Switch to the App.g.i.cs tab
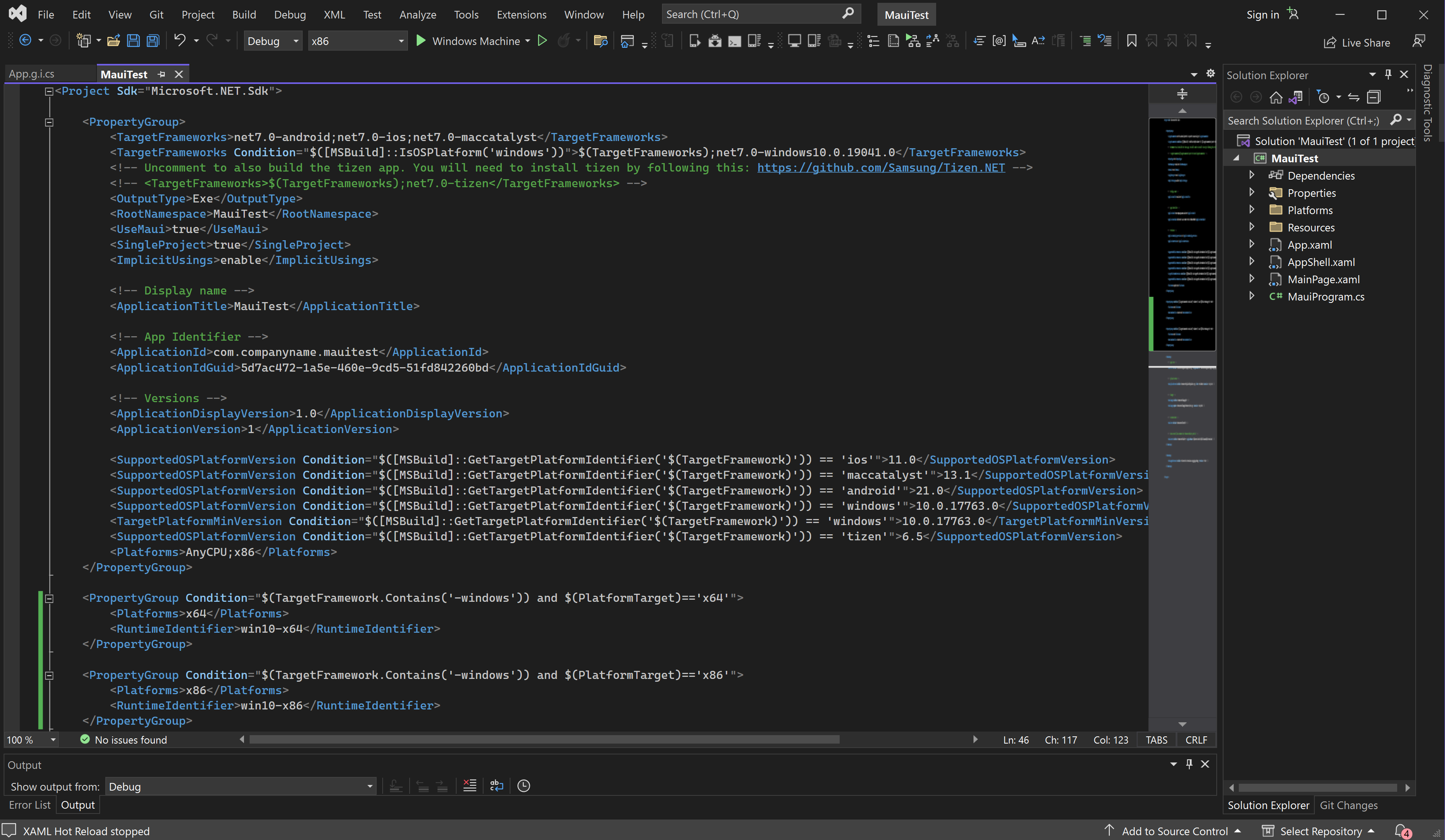 point(32,74)
